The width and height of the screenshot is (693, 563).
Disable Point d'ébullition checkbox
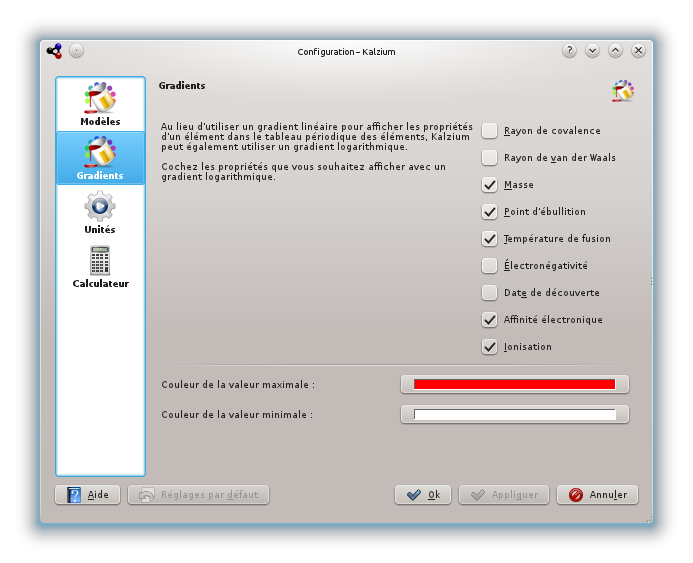pyautogui.click(x=490, y=212)
